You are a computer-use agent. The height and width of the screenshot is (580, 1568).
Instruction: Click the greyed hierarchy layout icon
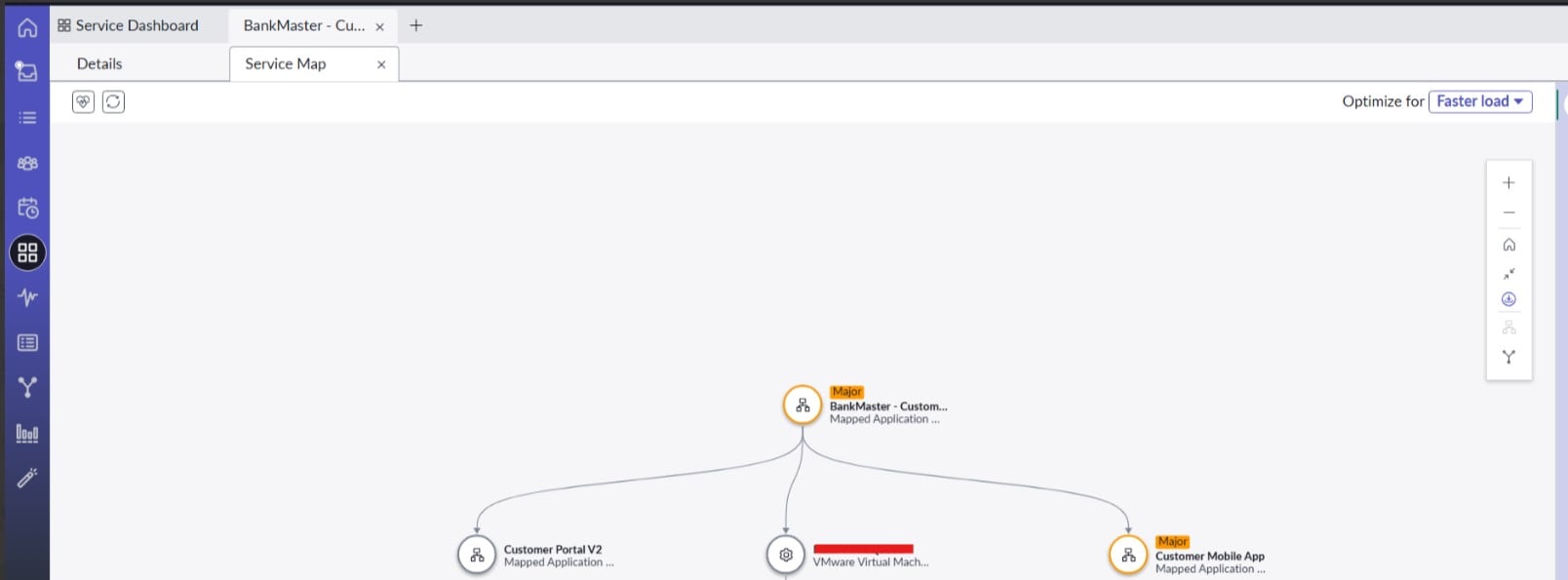click(1509, 328)
